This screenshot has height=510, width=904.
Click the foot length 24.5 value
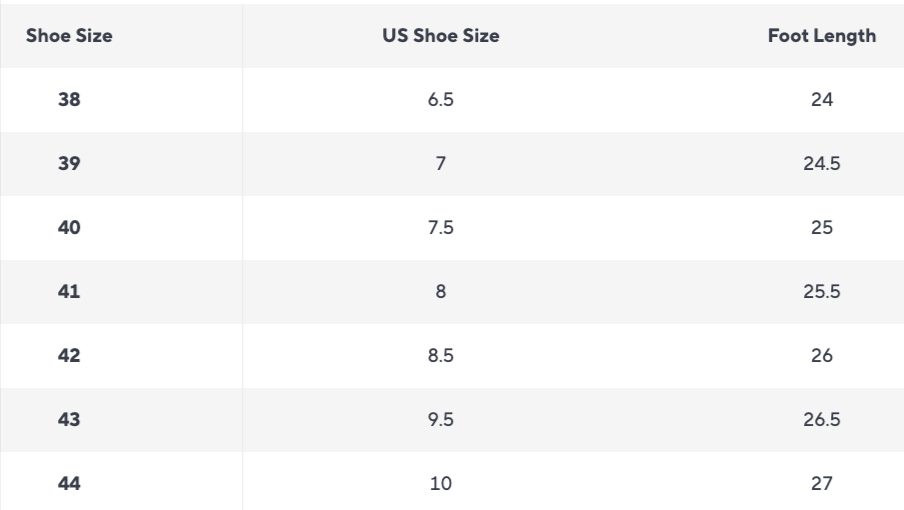(x=822, y=164)
